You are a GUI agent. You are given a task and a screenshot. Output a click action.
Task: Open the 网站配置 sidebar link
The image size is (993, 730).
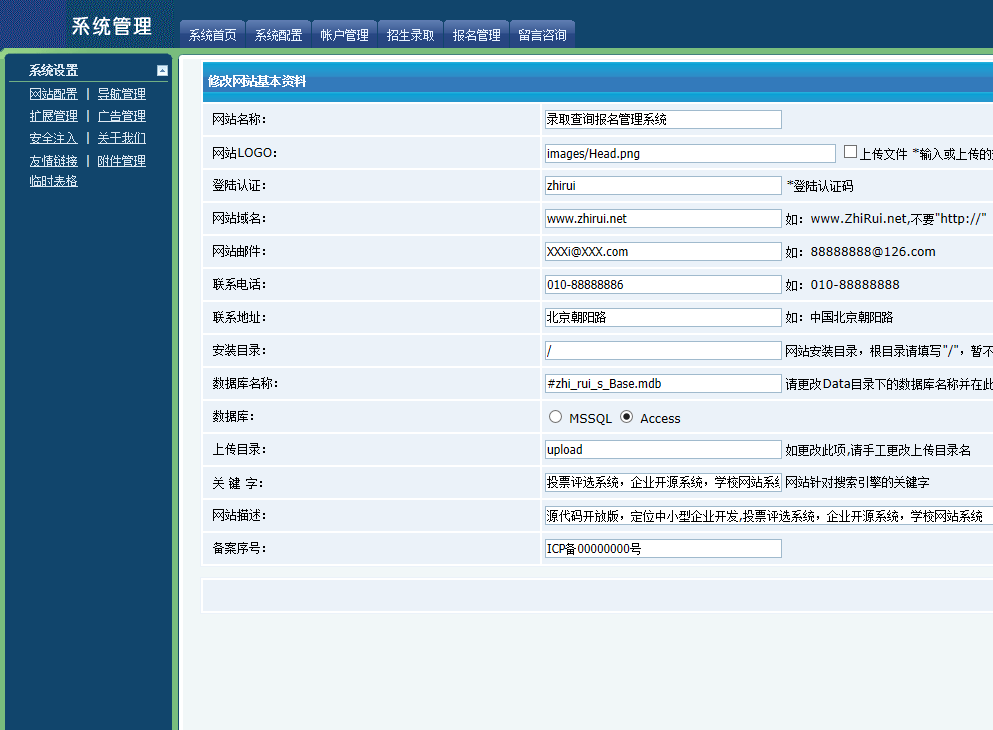click(x=53, y=94)
